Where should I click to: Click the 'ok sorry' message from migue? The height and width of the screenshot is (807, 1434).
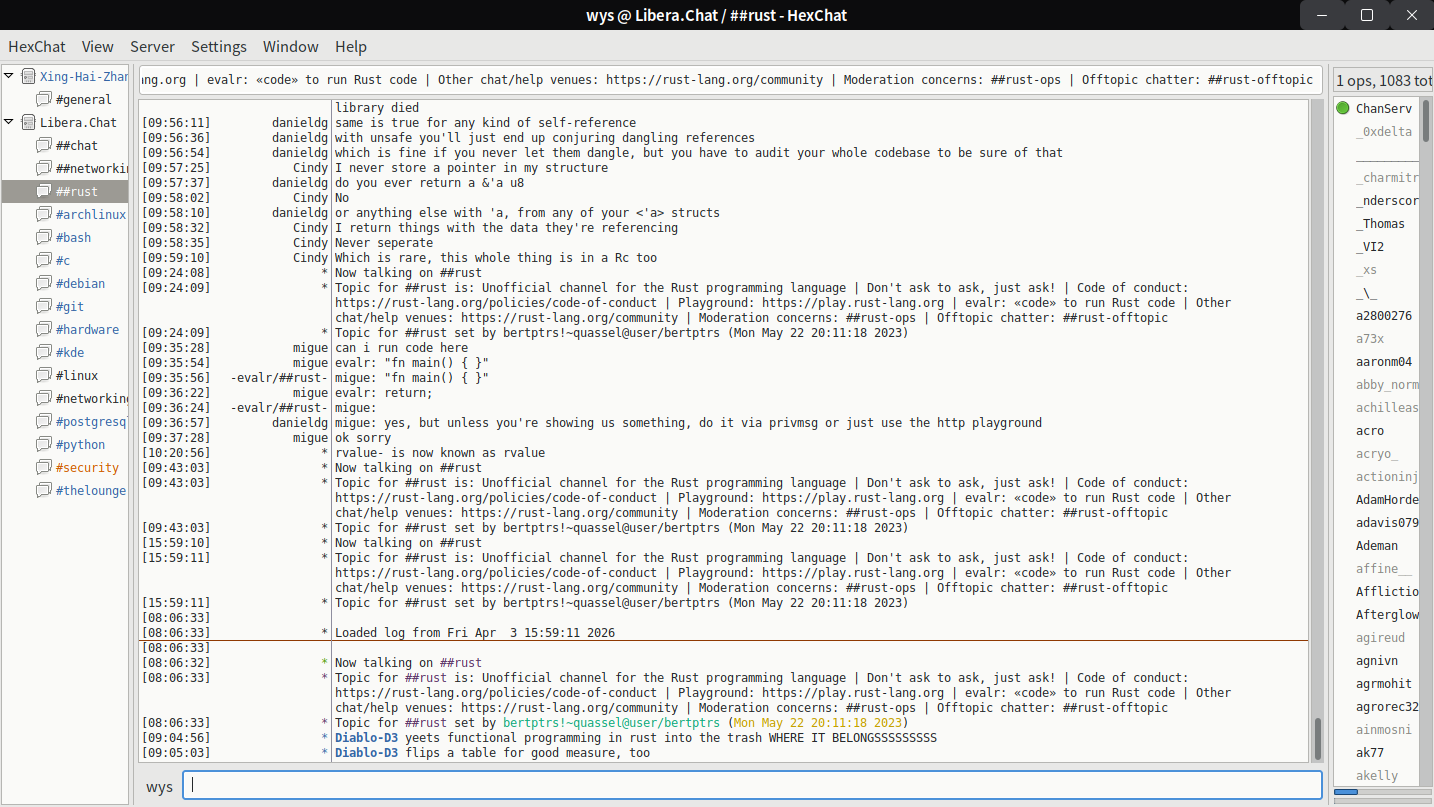(x=363, y=438)
